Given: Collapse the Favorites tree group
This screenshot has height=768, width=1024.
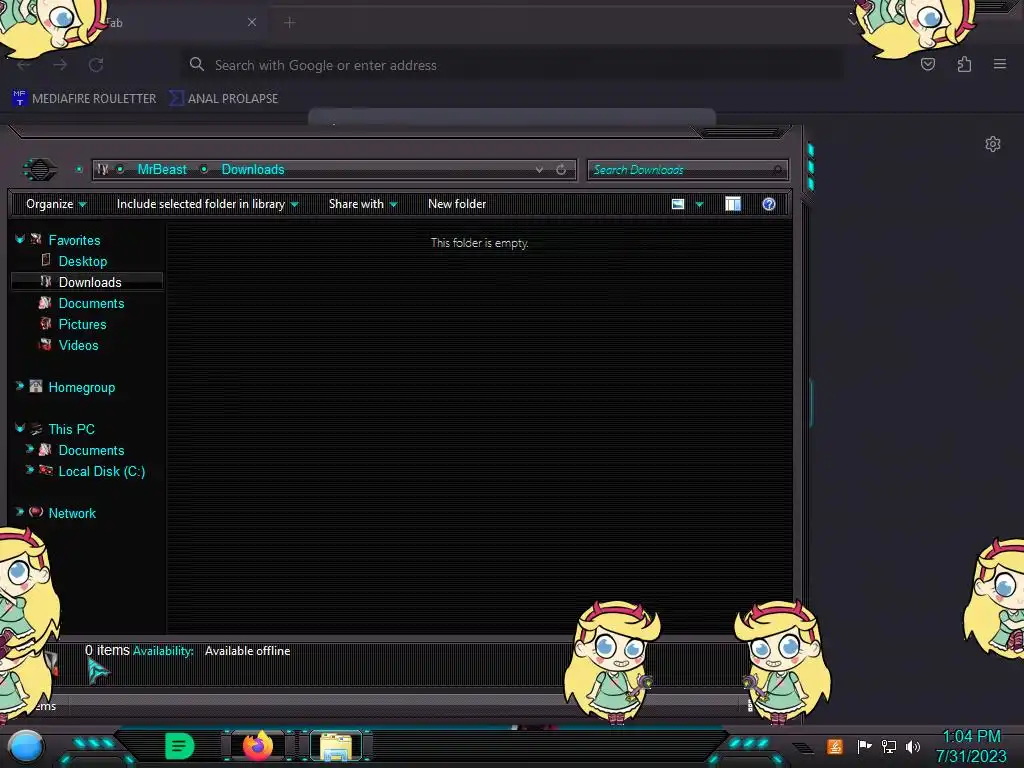Looking at the screenshot, I should click(20, 240).
